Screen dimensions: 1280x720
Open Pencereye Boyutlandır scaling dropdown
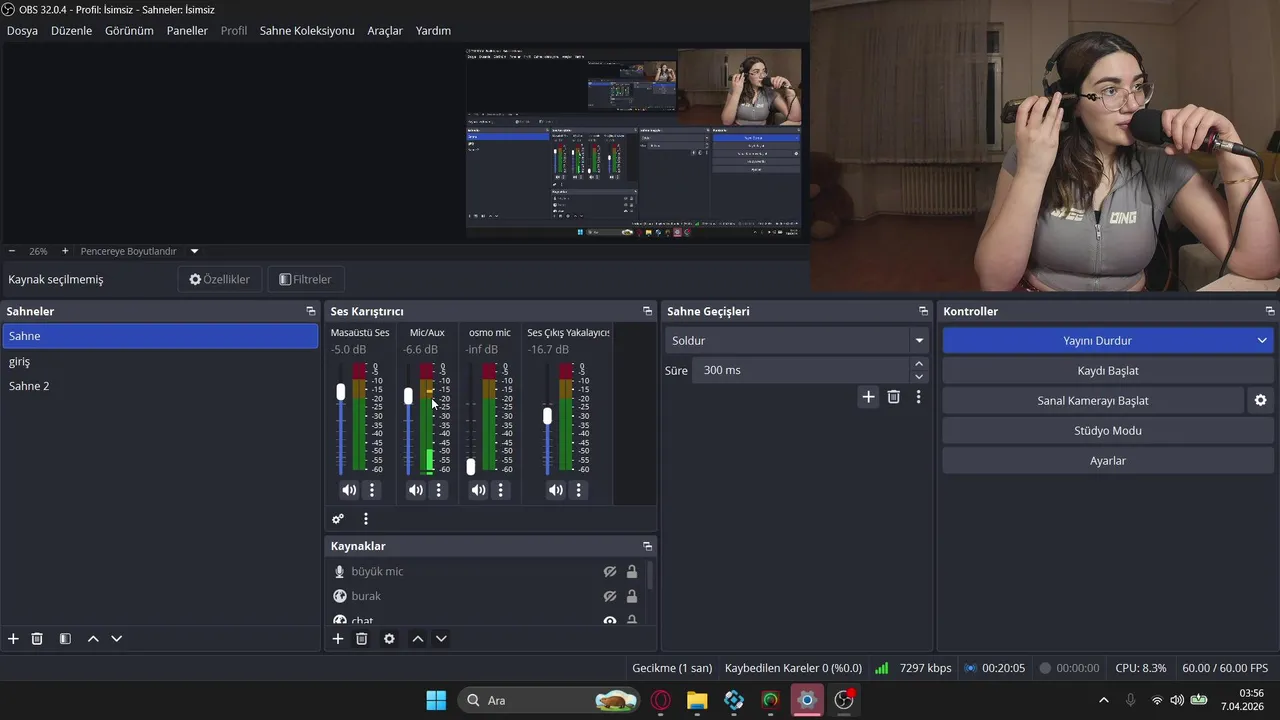139,251
